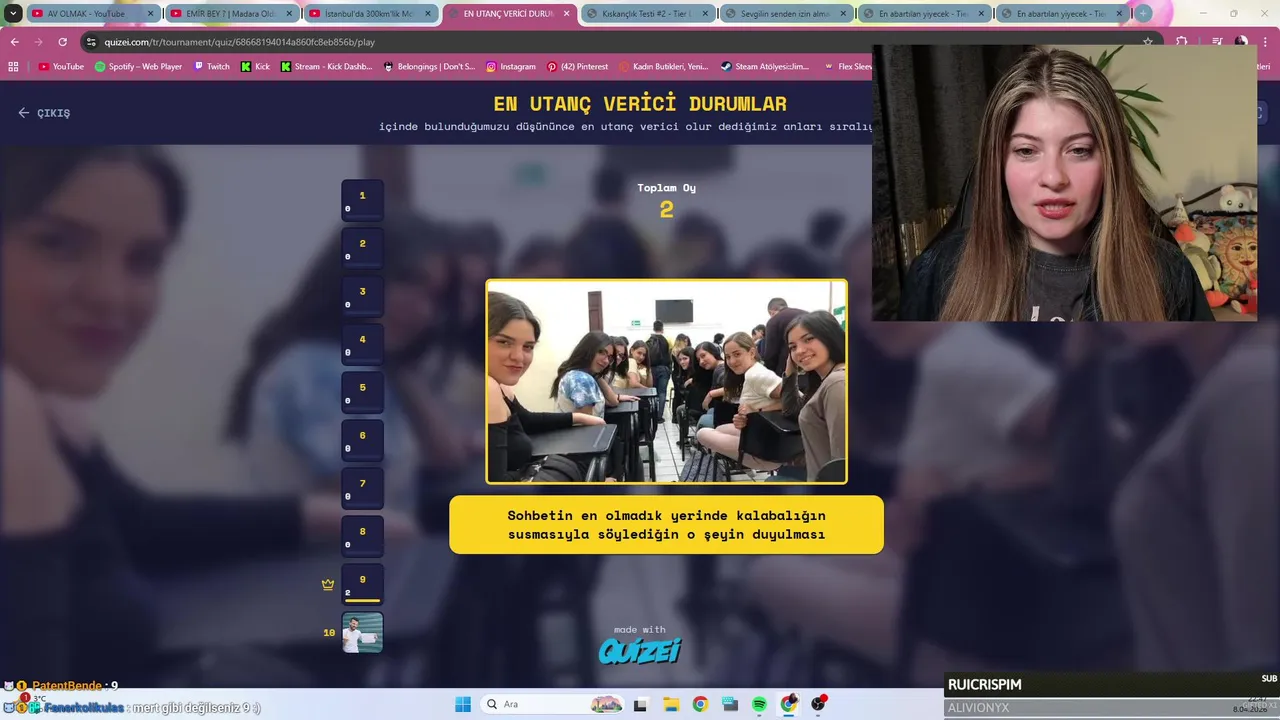1280x720 pixels.
Task: Open File Explorer from taskbar
Action: pos(671,704)
